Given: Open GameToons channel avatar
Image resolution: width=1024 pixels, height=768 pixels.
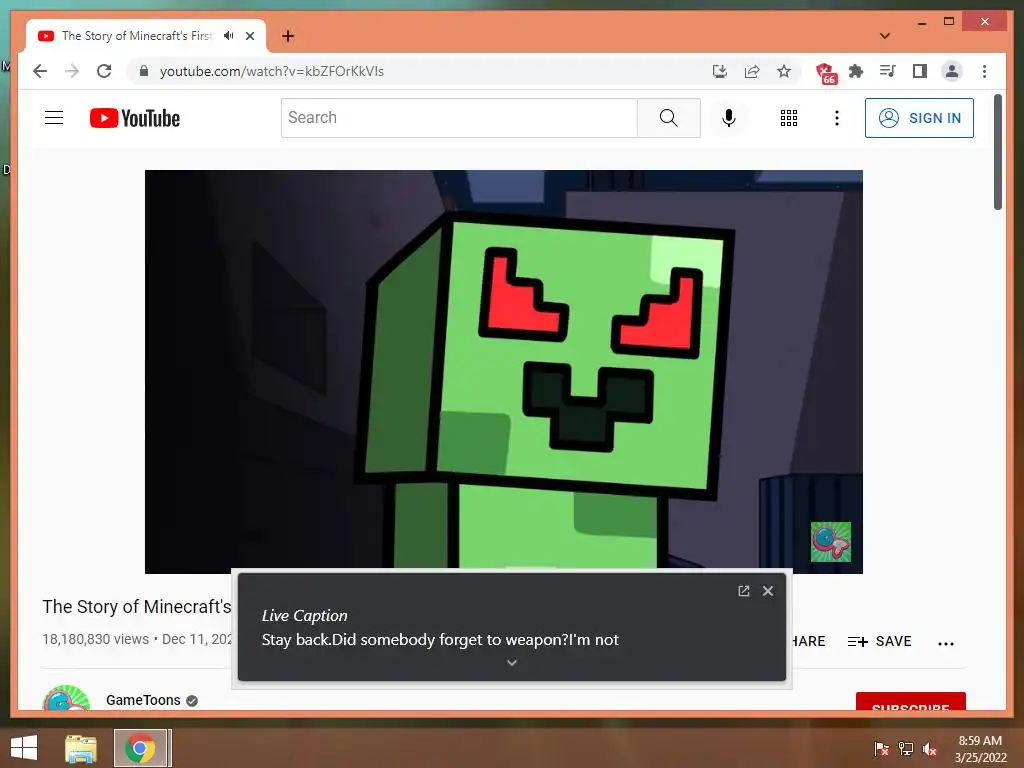Looking at the screenshot, I should point(66,698).
